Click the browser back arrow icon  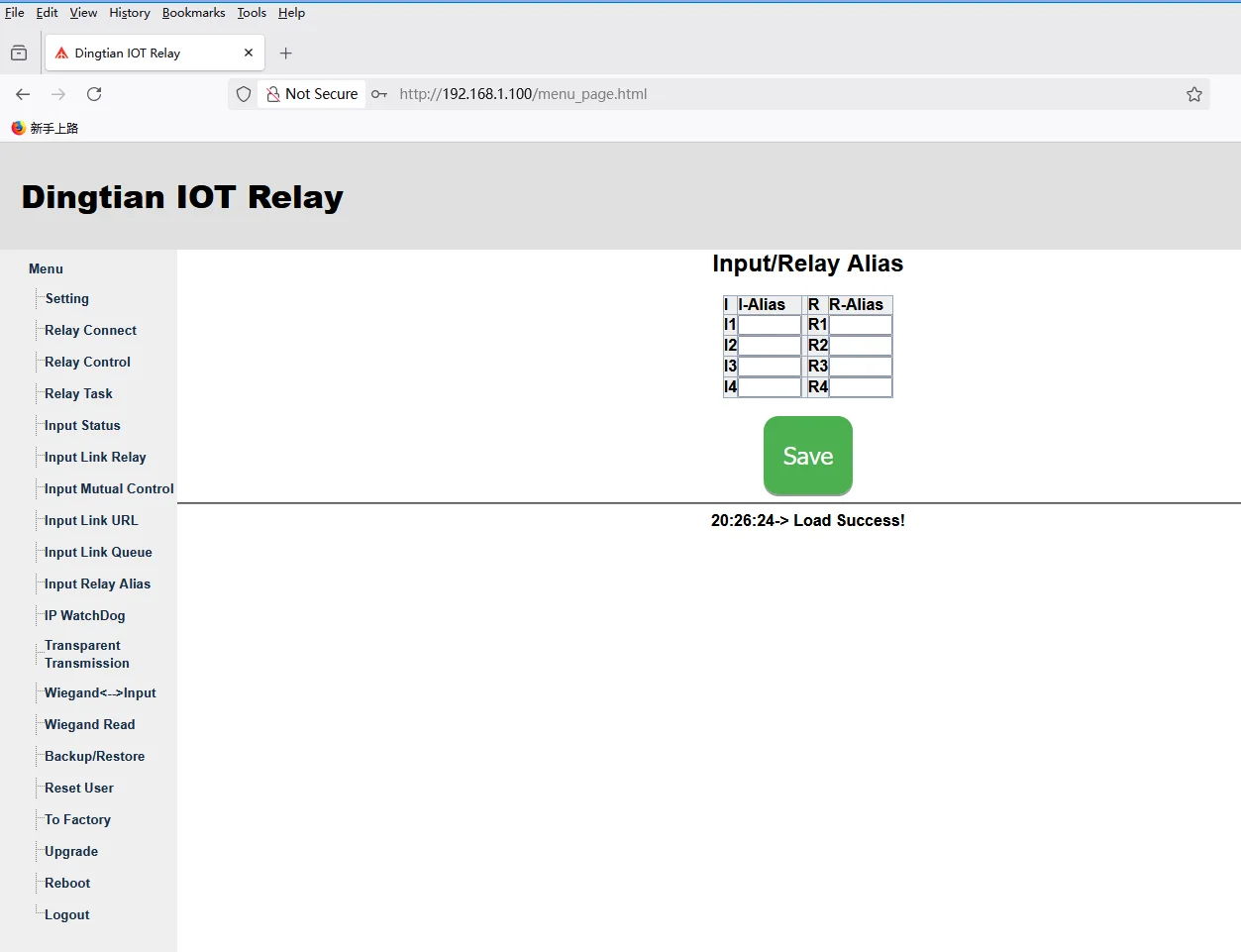point(23,94)
